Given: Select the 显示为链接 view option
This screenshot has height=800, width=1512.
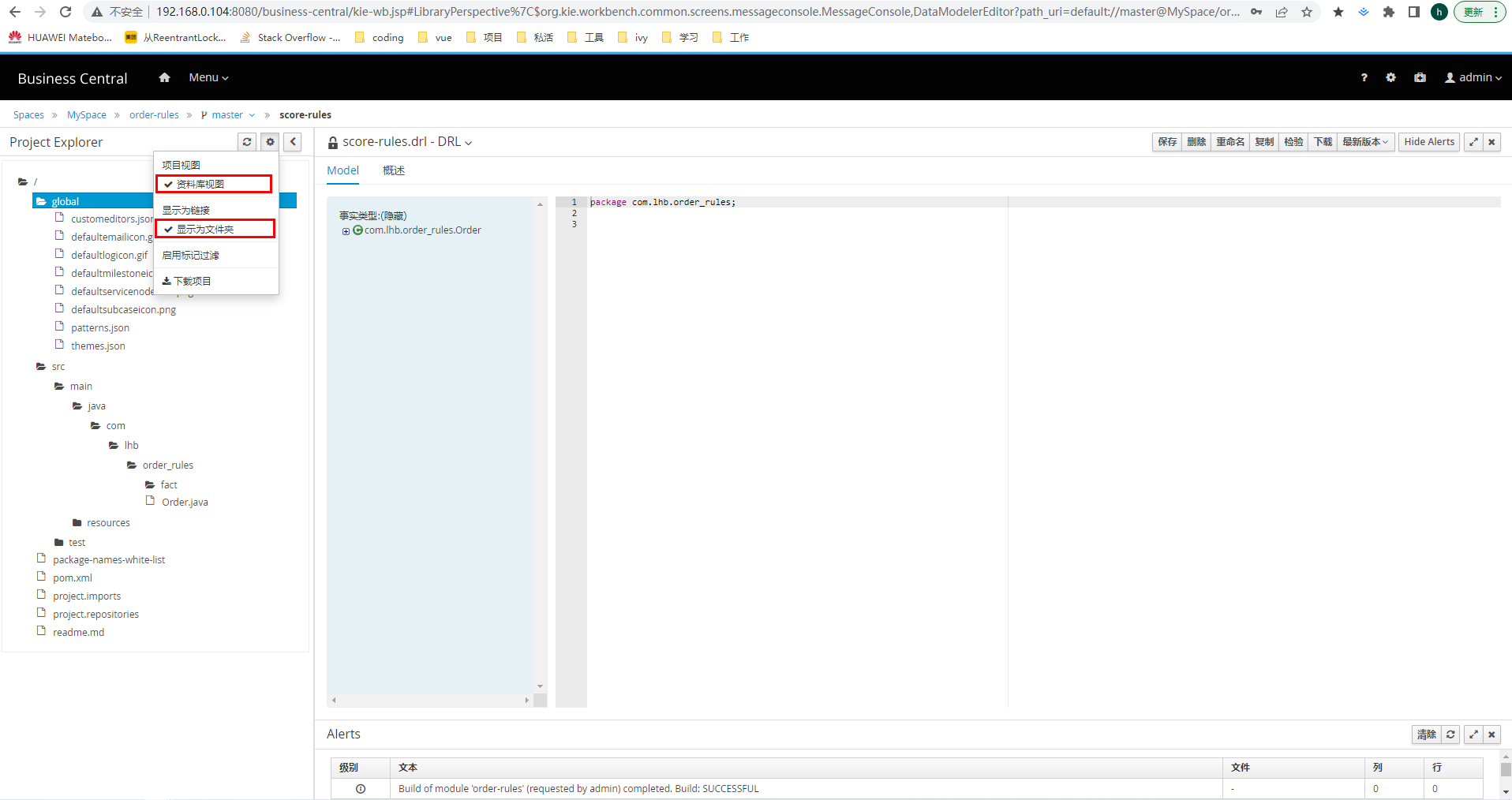Looking at the screenshot, I should tap(186, 211).
